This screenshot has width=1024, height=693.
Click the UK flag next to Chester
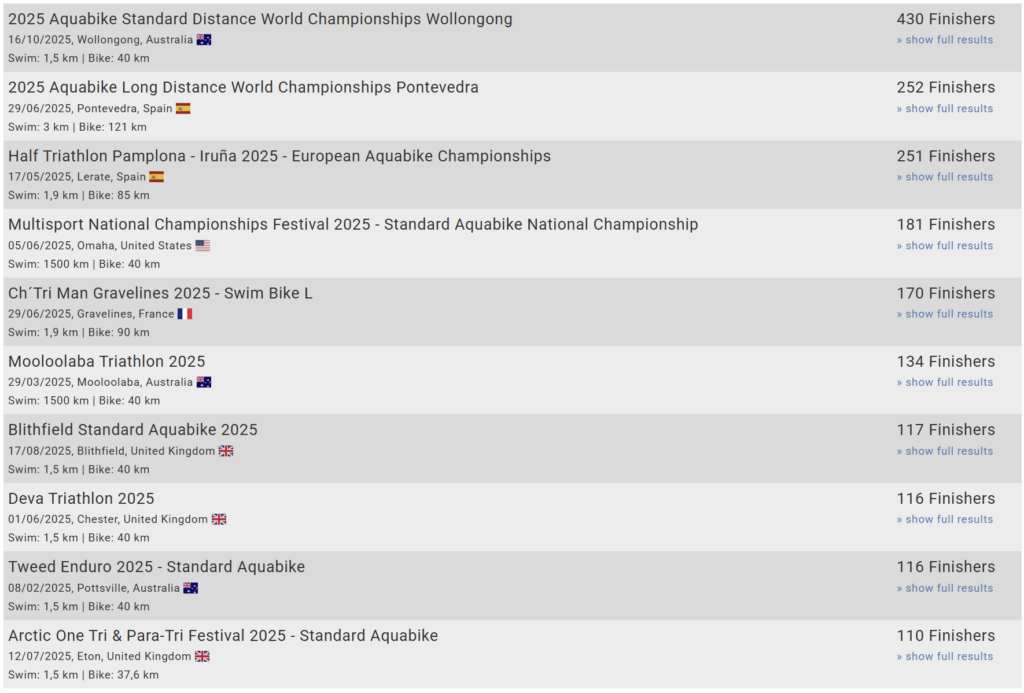pyautogui.click(x=218, y=519)
